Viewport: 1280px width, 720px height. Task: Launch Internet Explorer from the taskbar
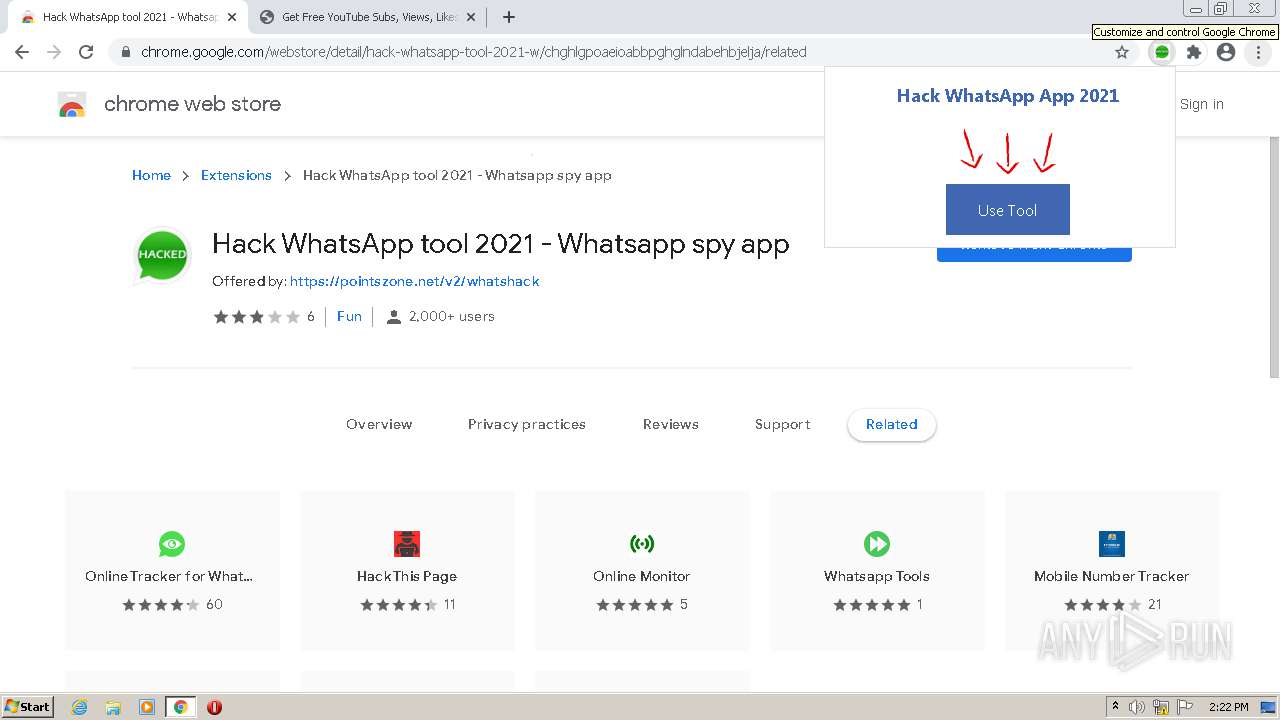pyautogui.click(x=79, y=707)
